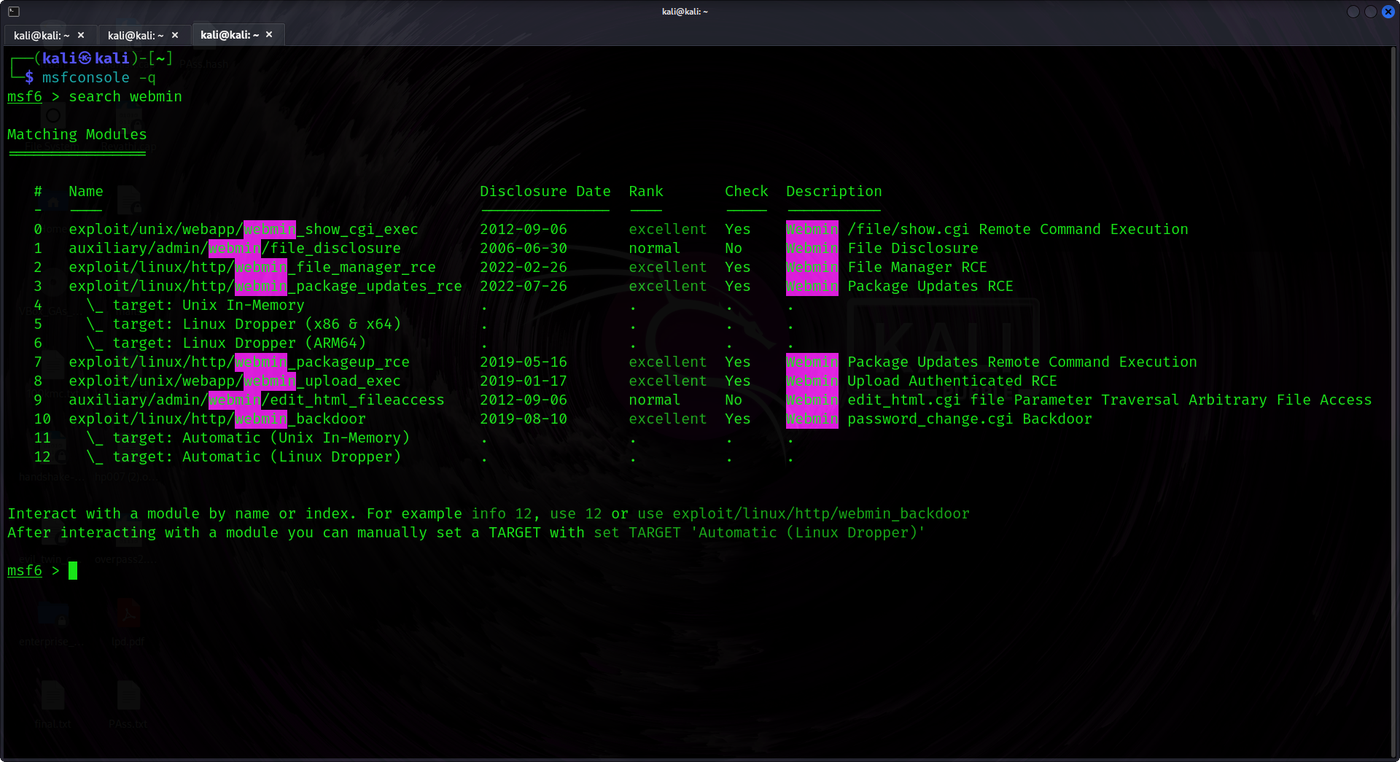Maximize the terminal window
This screenshot has width=1400, height=762.
coord(1369,11)
